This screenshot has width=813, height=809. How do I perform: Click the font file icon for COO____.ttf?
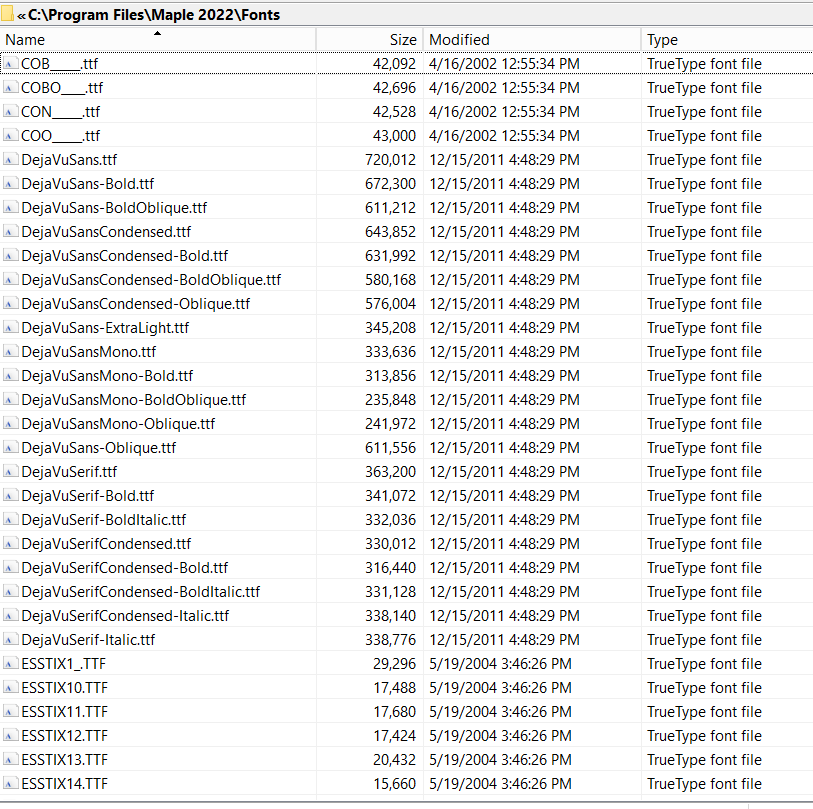(10, 136)
